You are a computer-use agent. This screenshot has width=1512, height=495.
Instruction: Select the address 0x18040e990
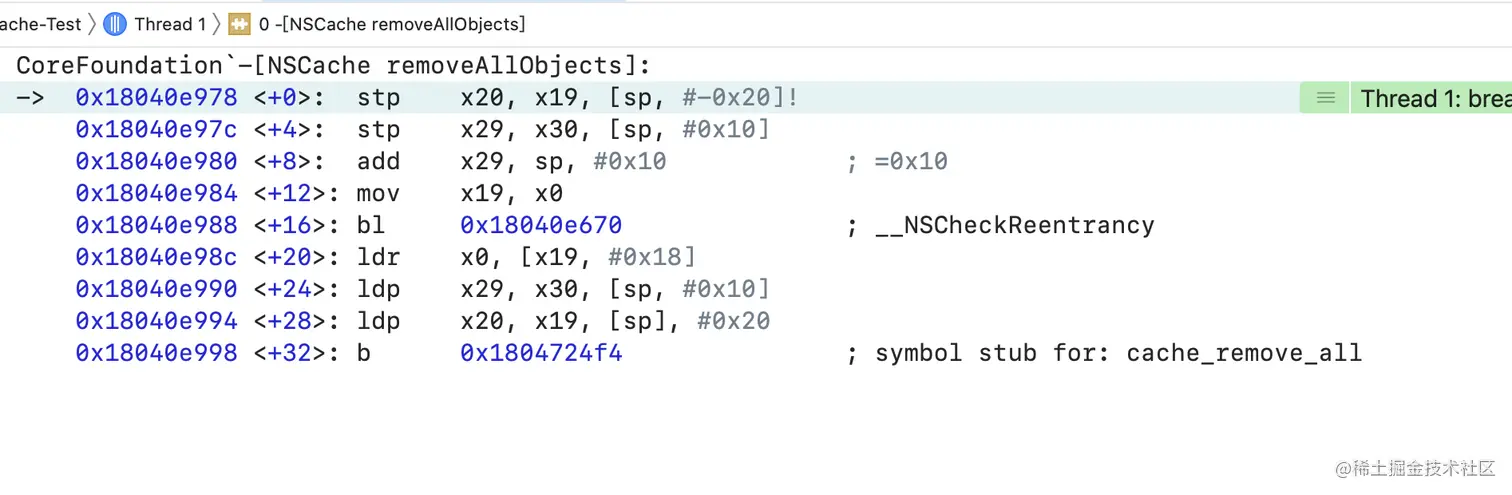click(x=156, y=289)
